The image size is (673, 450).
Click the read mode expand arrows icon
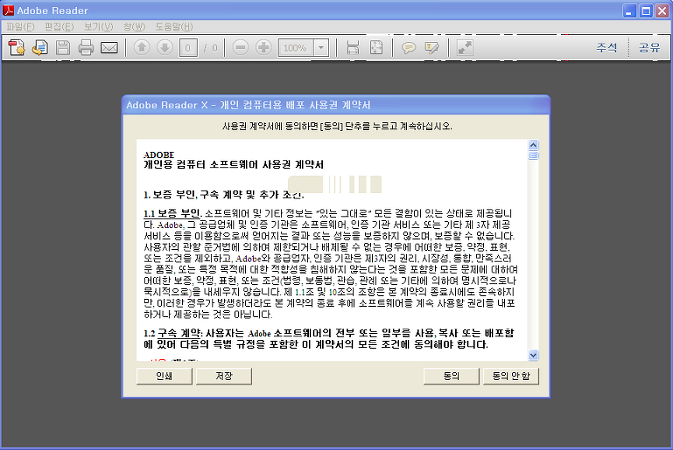465,47
